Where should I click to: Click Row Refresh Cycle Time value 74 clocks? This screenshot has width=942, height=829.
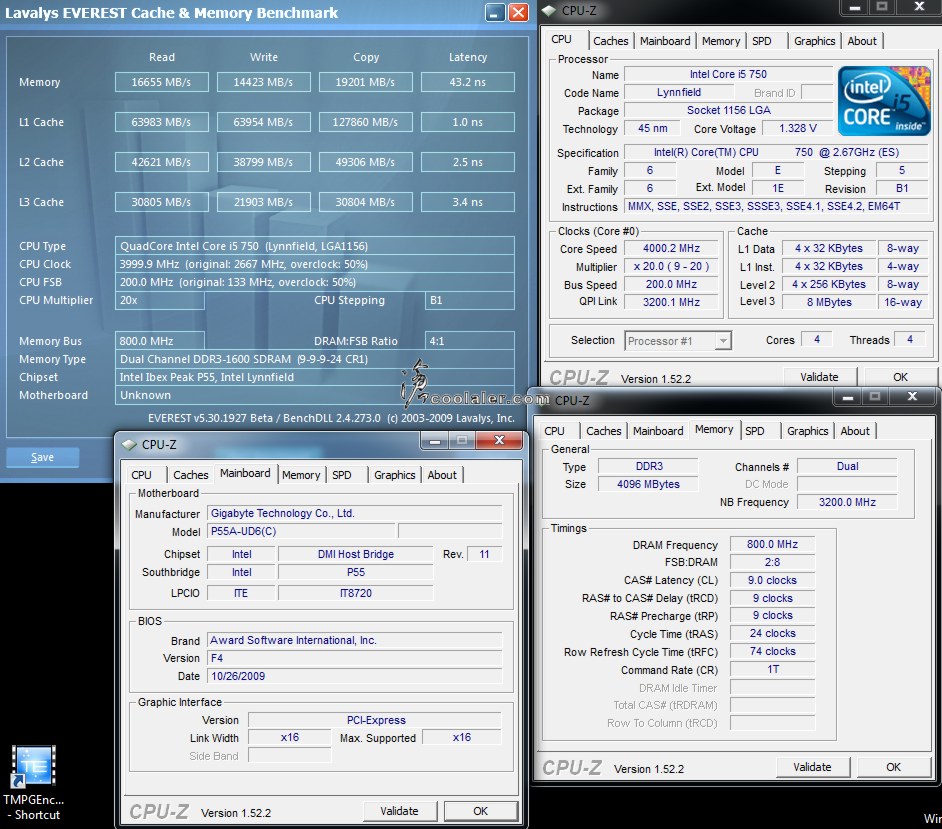tap(772, 651)
